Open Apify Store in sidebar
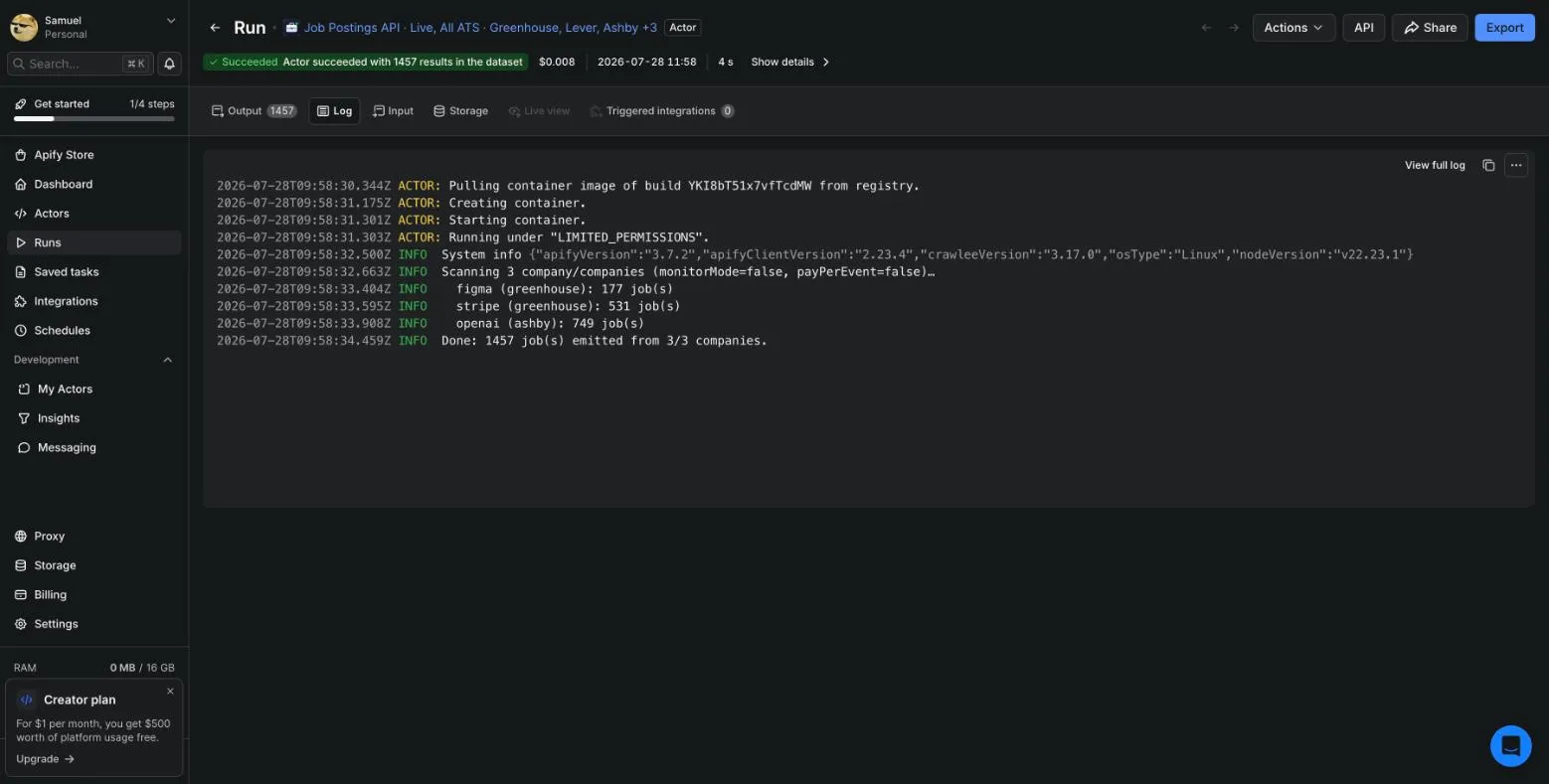Image resolution: width=1549 pixels, height=784 pixels. click(94, 155)
